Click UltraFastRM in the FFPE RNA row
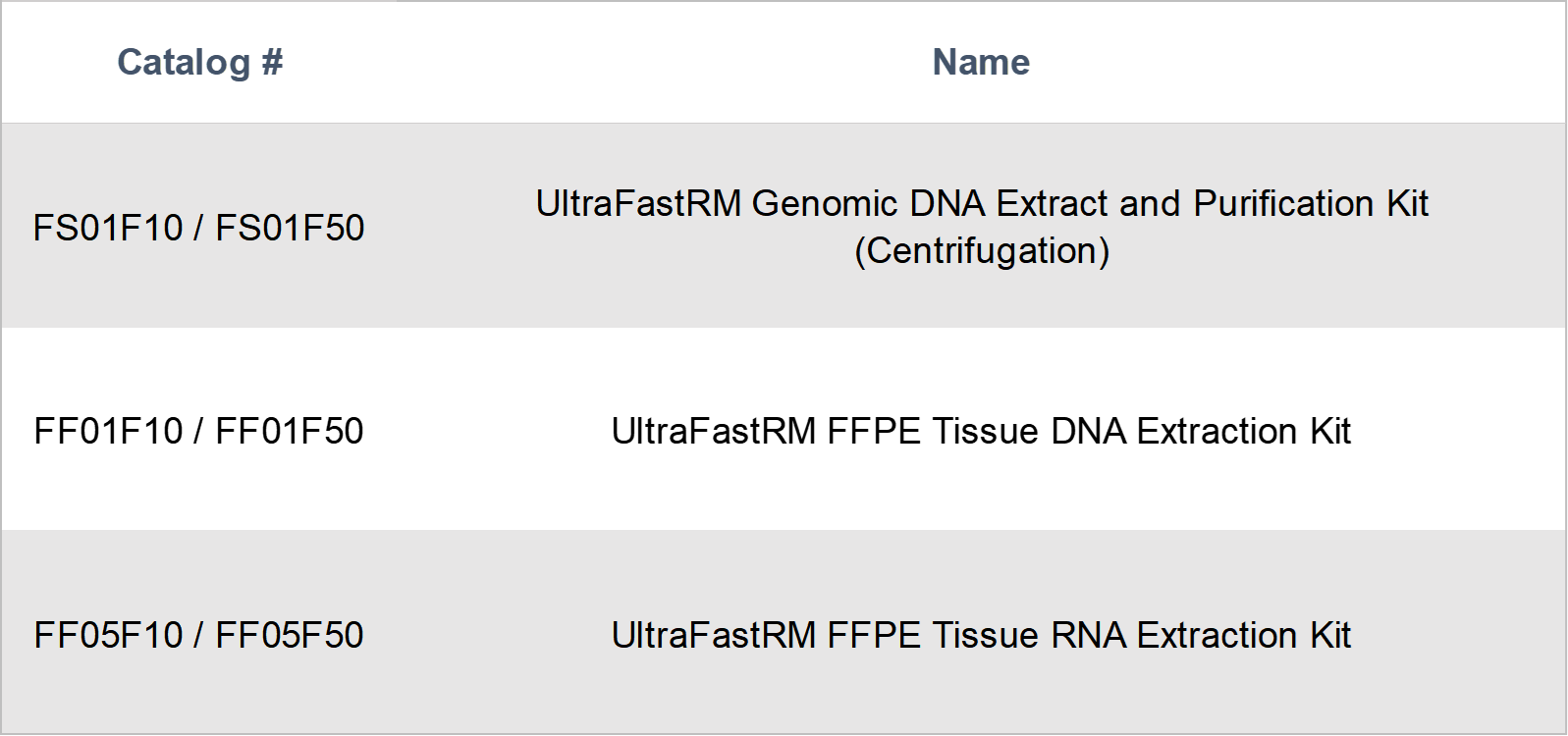Viewport: 1568px width, 736px height. [714, 635]
